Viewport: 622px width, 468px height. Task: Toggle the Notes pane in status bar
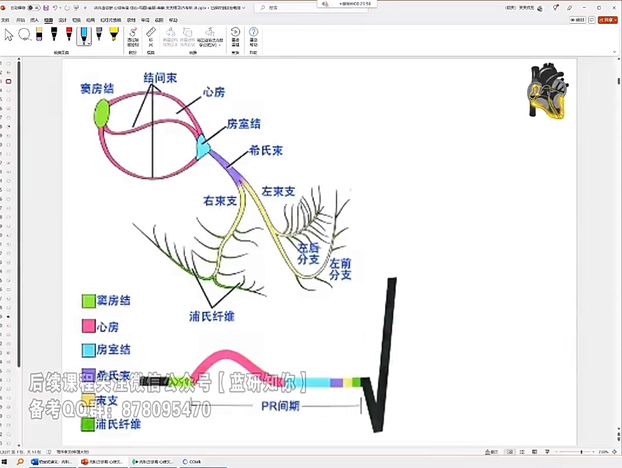(491, 452)
